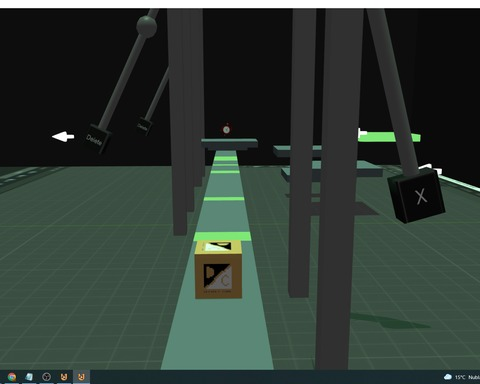Open the cloud weather icon in taskbar
The width and height of the screenshot is (480, 384).
(x=448, y=377)
